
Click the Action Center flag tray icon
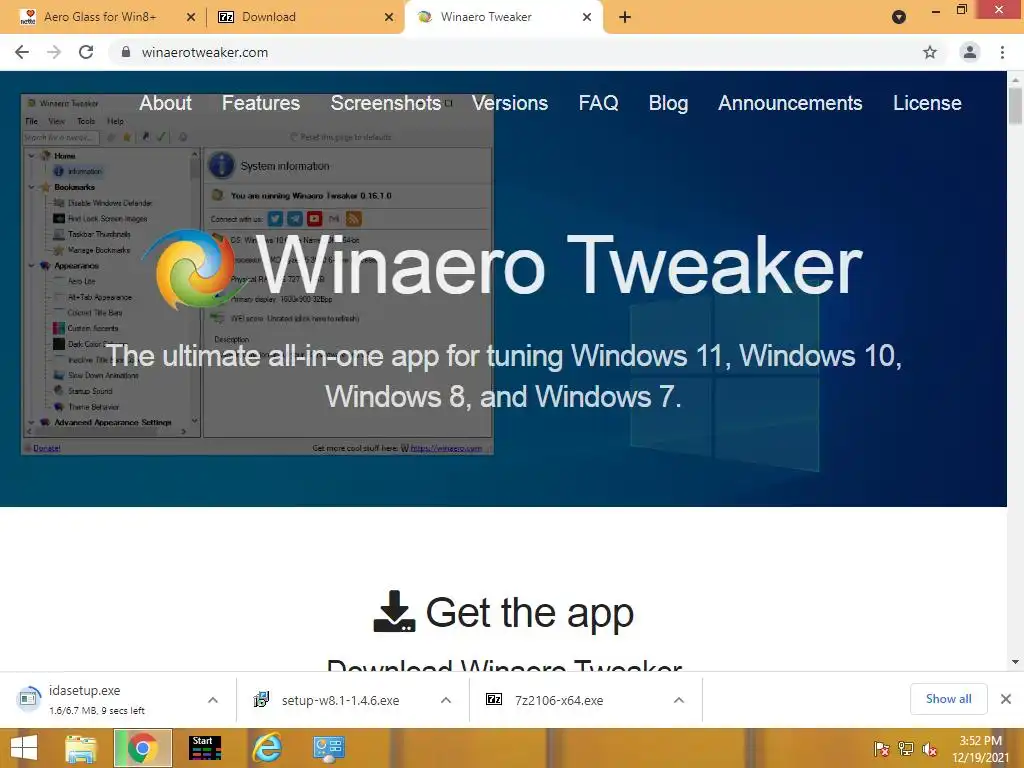(x=882, y=749)
